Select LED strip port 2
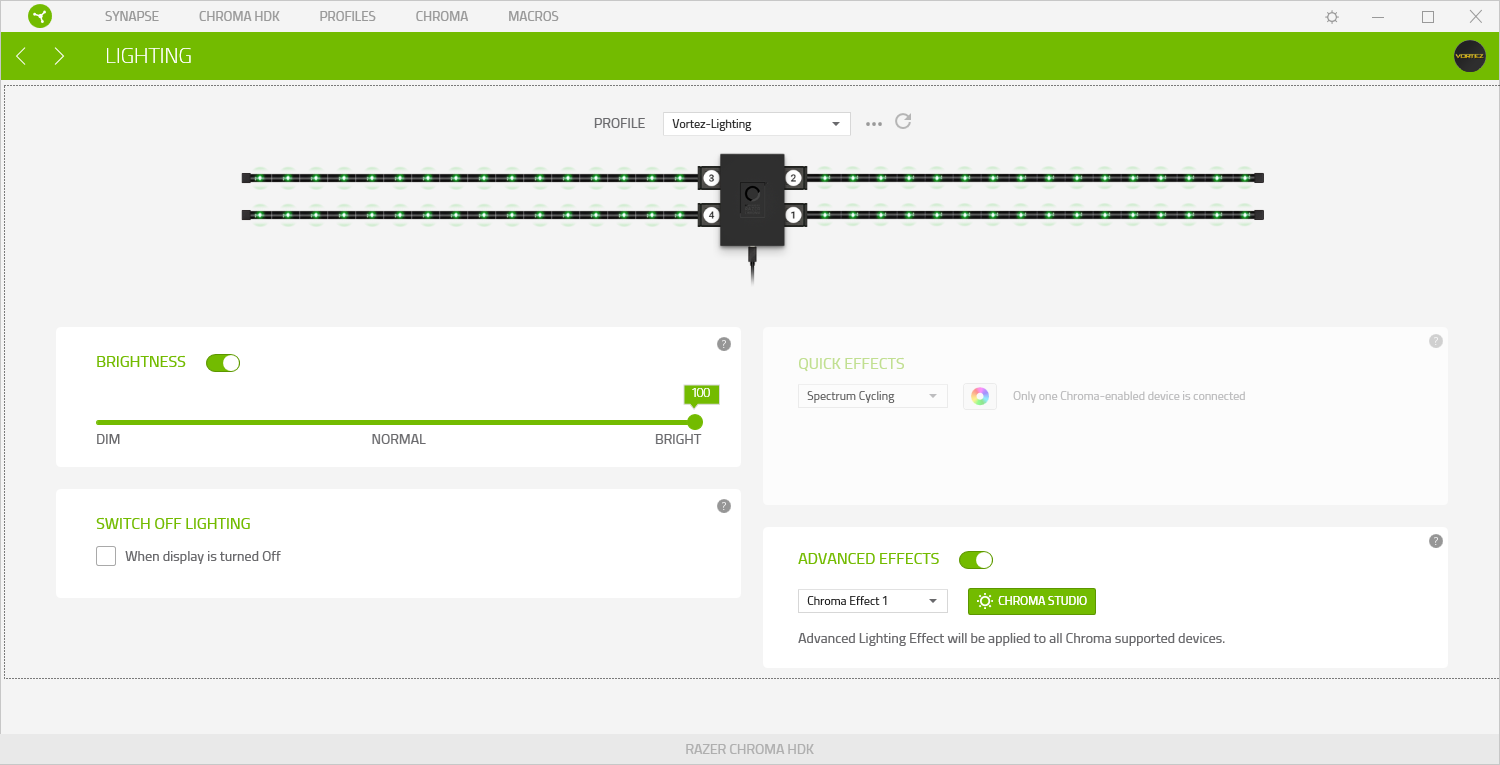Viewport: 1500px width, 765px height. point(793,178)
